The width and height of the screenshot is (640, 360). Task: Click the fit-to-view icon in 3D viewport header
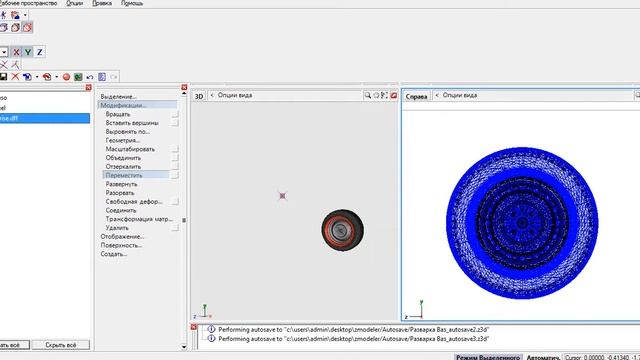tap(384, 95)
